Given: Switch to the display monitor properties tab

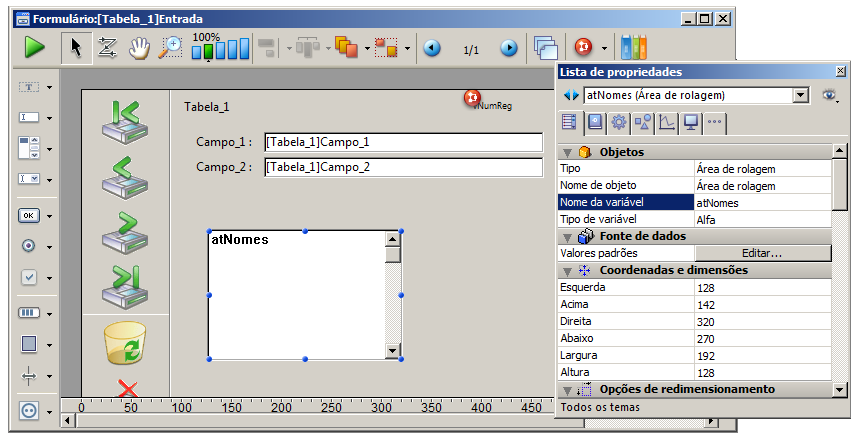Looking at the screenshot, I should coord(690,123).
